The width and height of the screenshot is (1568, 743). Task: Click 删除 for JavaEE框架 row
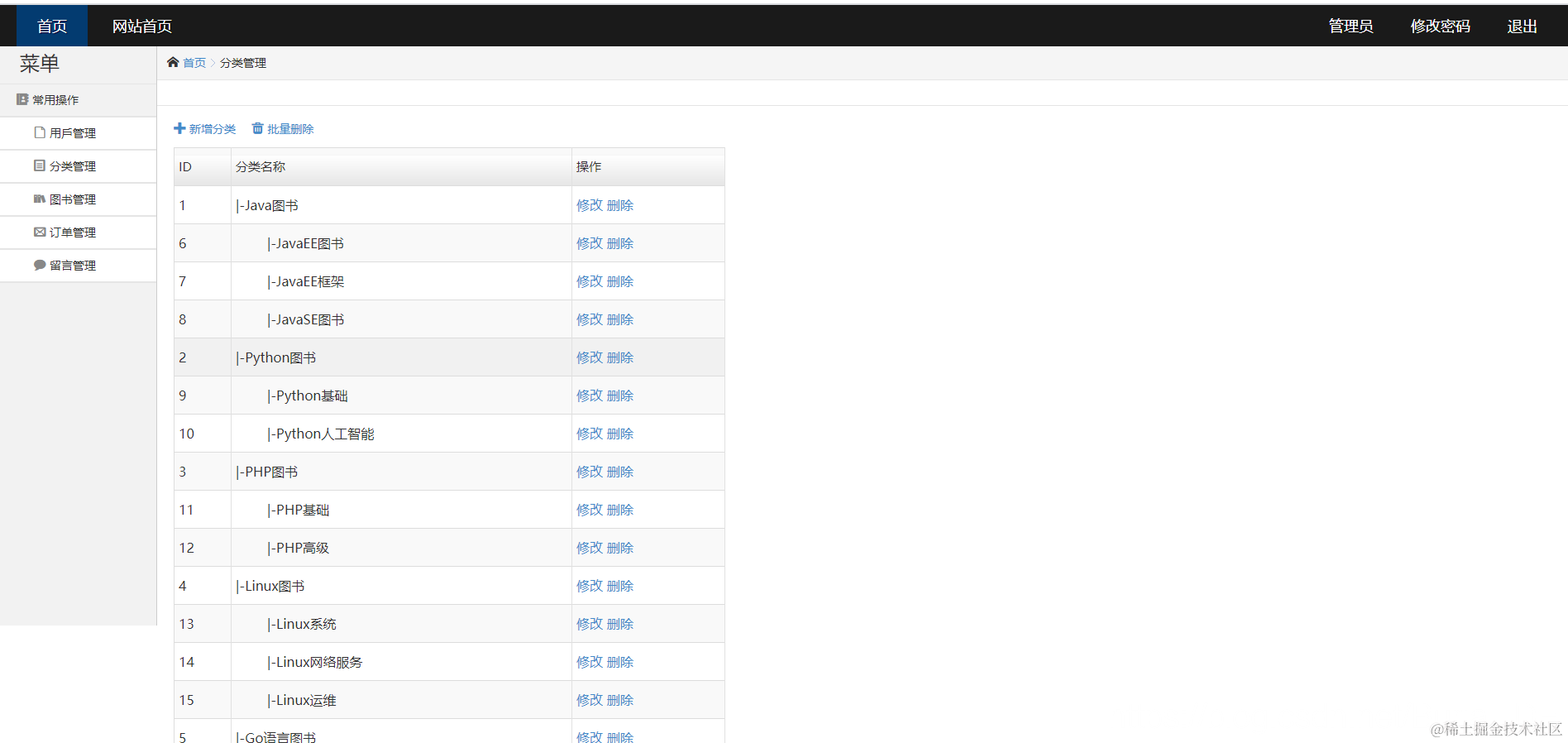[620, 281]
